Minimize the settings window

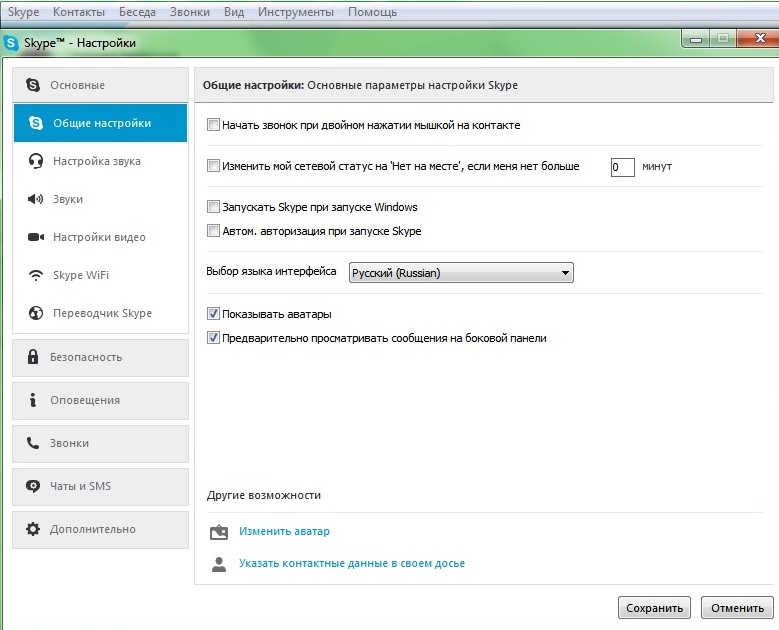pyautogui.click(x=696, y=39)
